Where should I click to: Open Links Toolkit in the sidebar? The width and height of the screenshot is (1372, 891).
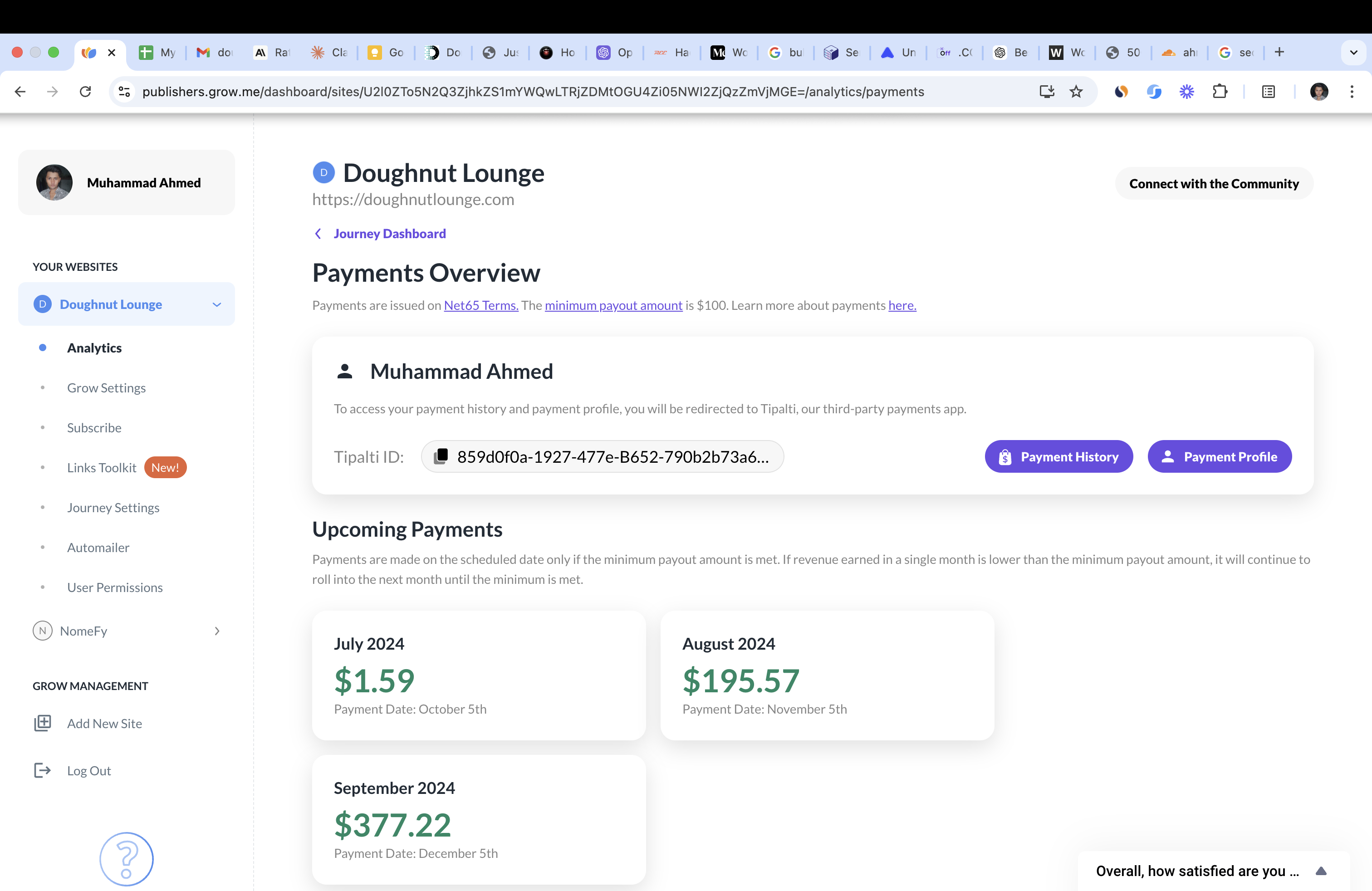point(102,467)
